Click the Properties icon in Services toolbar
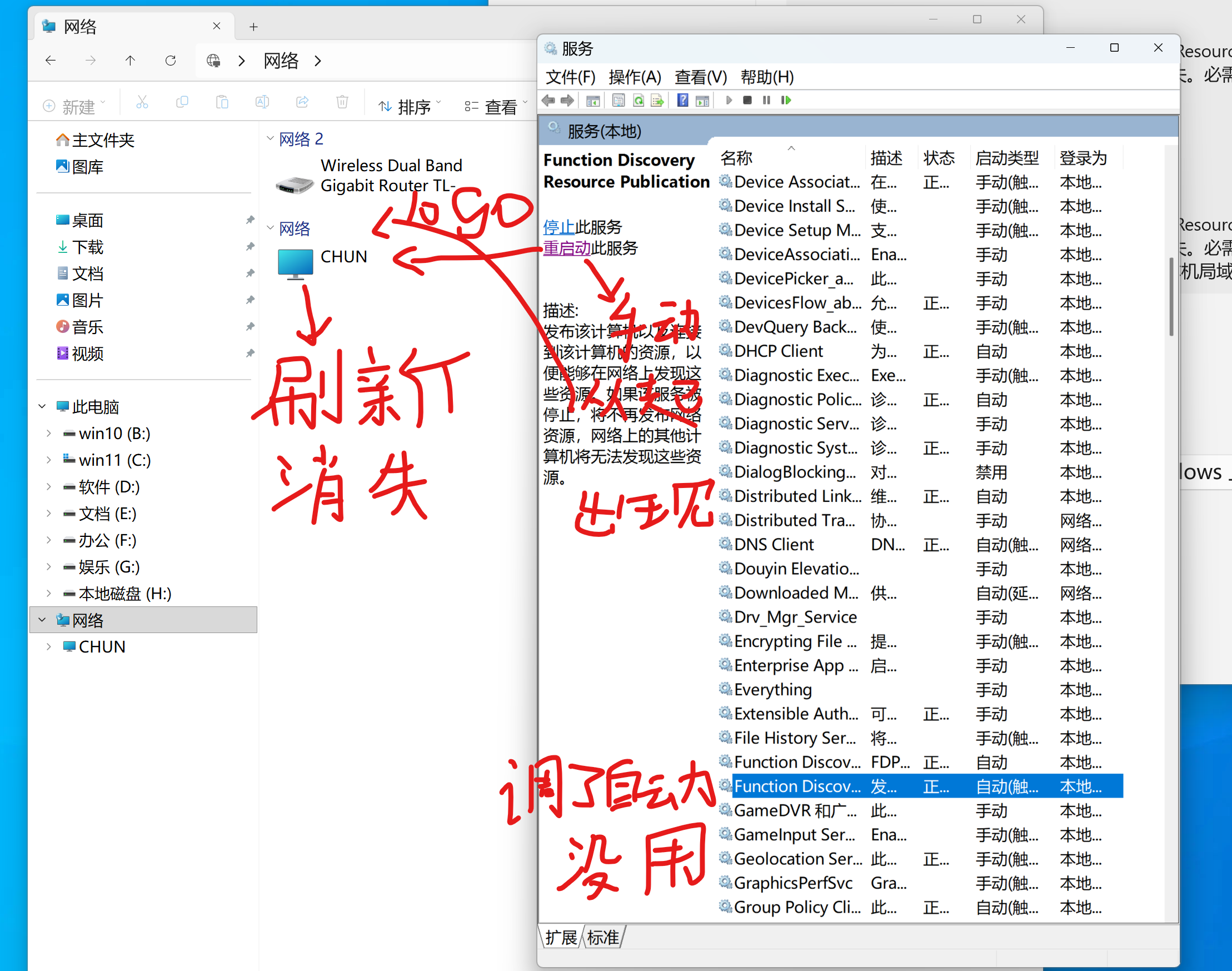Screen dimensions: 1232x971 (x=619, y=100)
